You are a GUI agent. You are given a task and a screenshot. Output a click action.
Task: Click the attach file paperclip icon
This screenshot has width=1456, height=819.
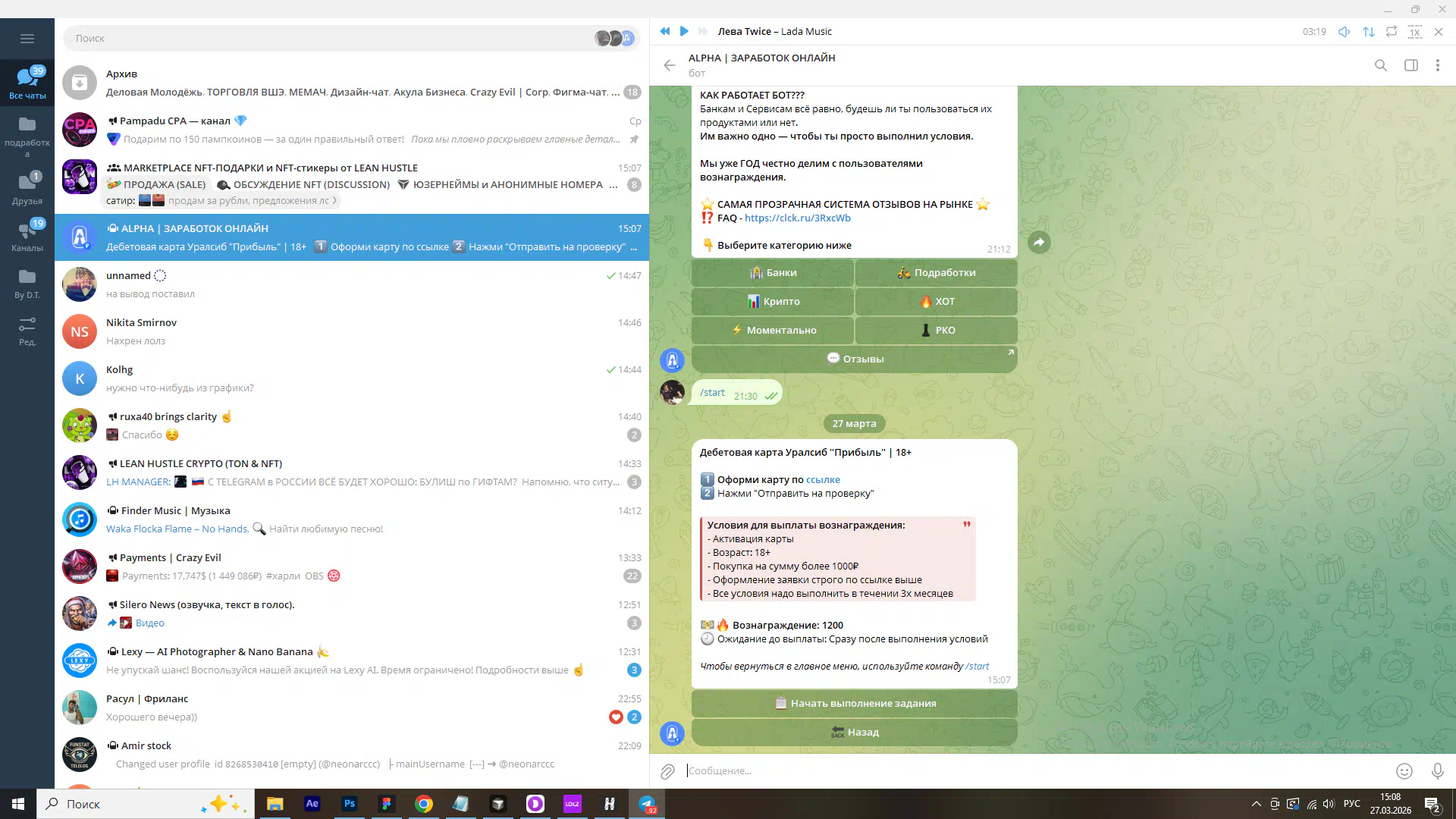pyautogui.click(x=667, y=771)
